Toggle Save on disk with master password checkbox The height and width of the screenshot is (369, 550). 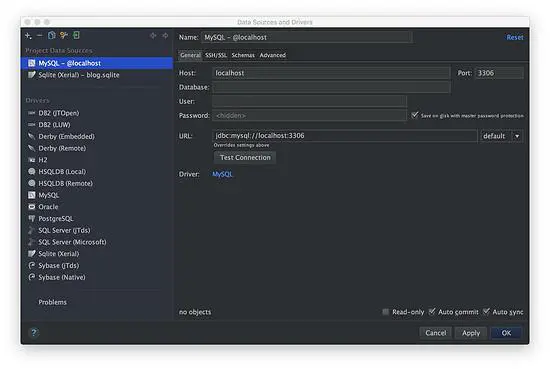[415, 115]
